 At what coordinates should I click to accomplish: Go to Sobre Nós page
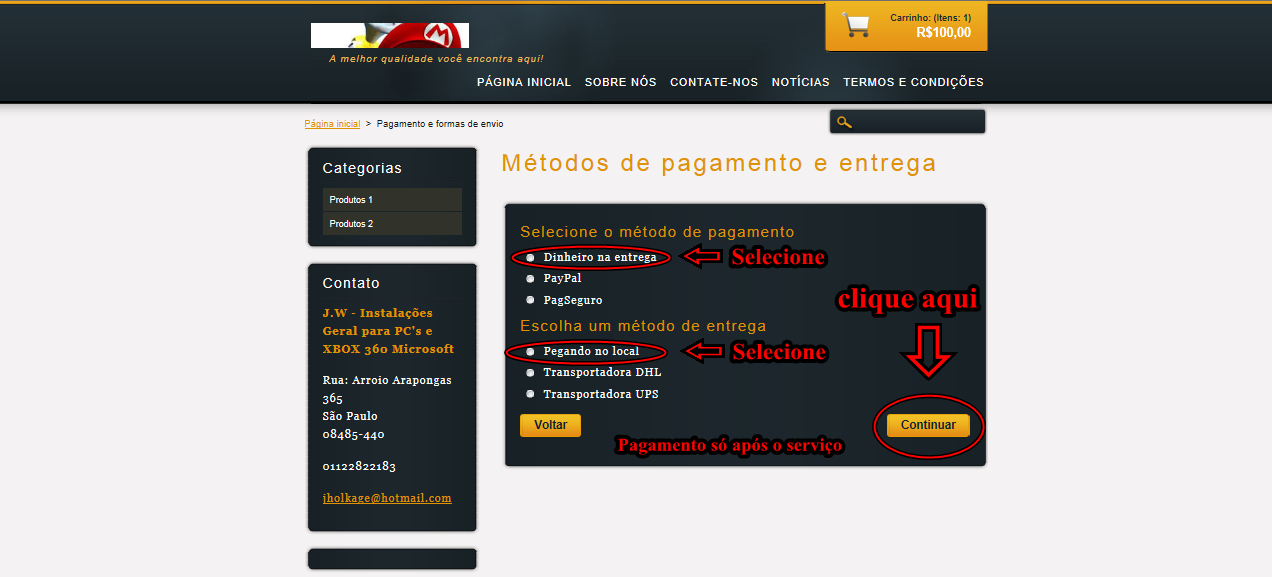[x=620, y=82]
